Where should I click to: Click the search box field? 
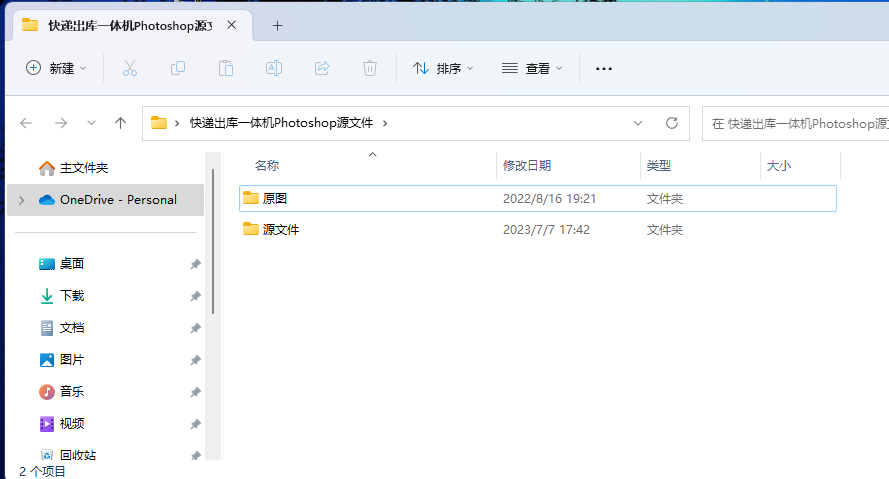click(x=795, y=123)
